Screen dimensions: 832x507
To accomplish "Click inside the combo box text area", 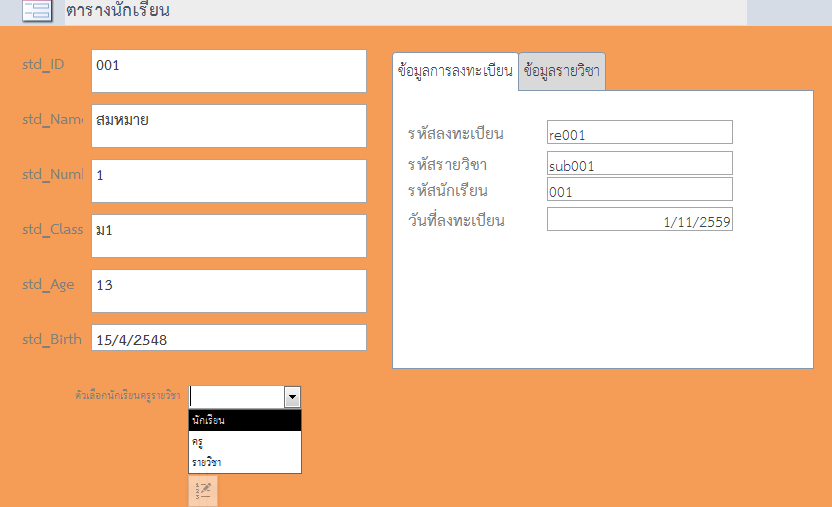I will pyautogui.click(x=236, y=398).
